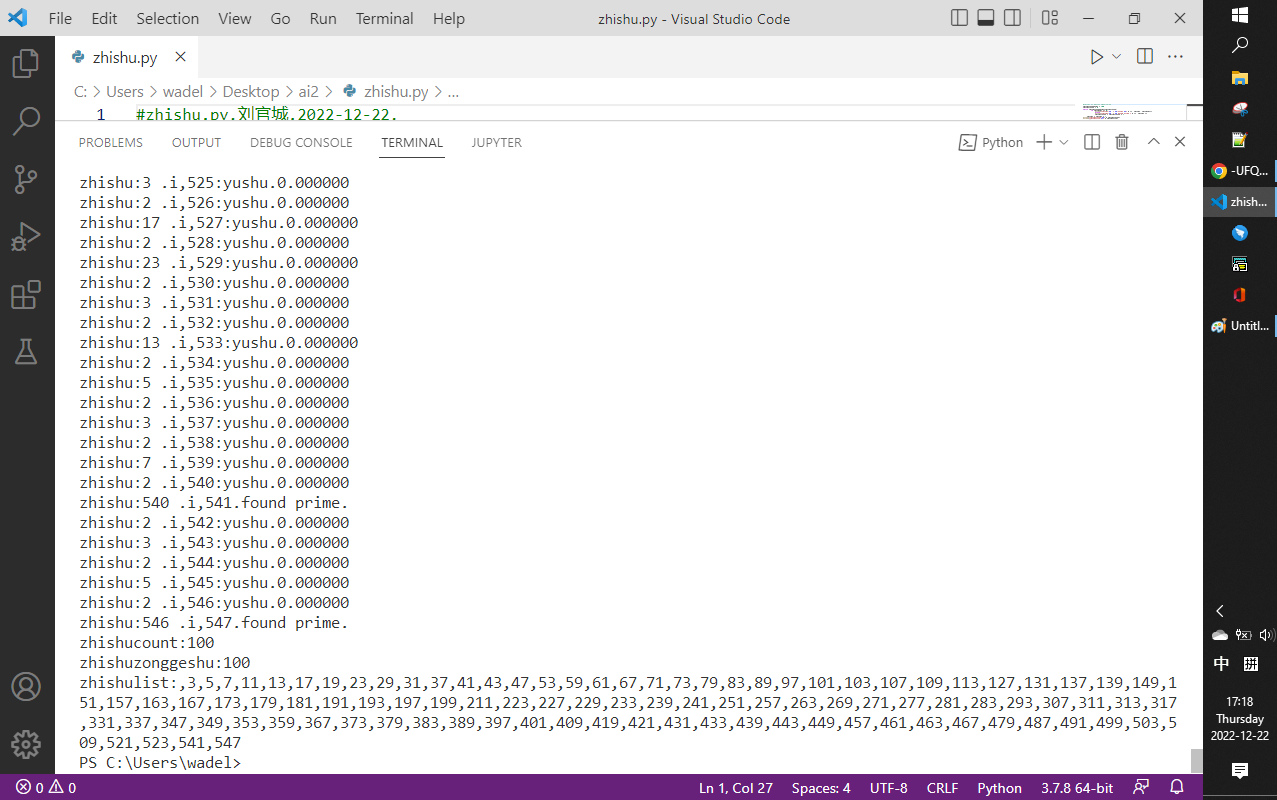Toggle the secondary sidebar layout button

tap(1013, 18)
